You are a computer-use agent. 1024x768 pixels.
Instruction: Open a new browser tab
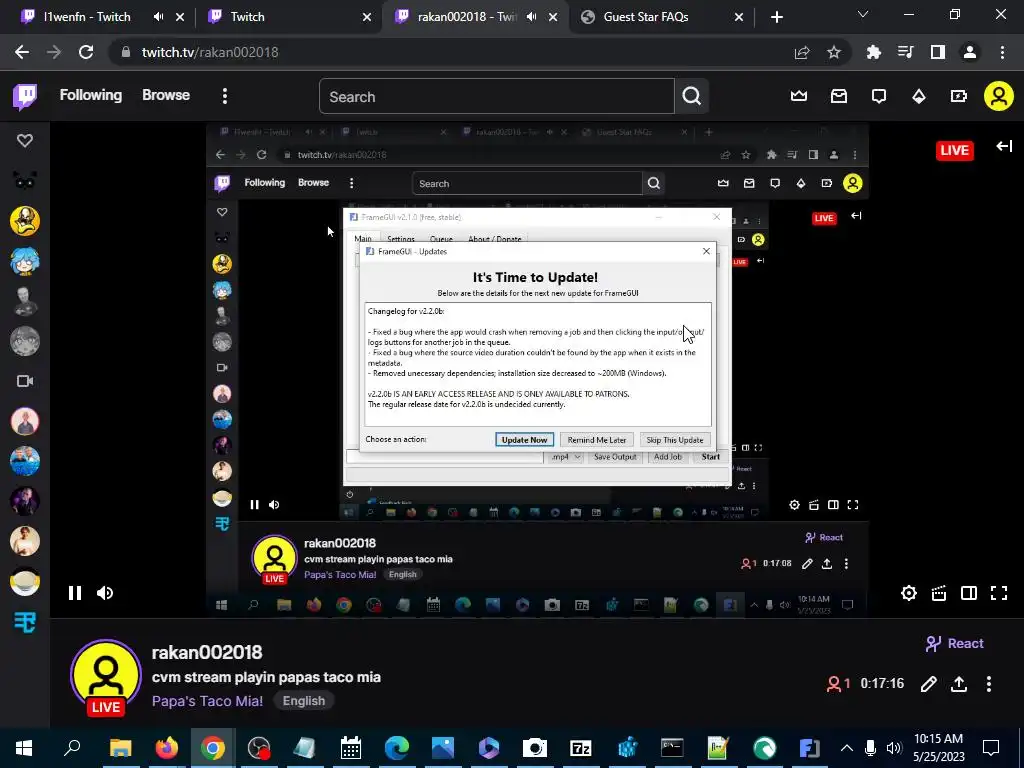776,17
